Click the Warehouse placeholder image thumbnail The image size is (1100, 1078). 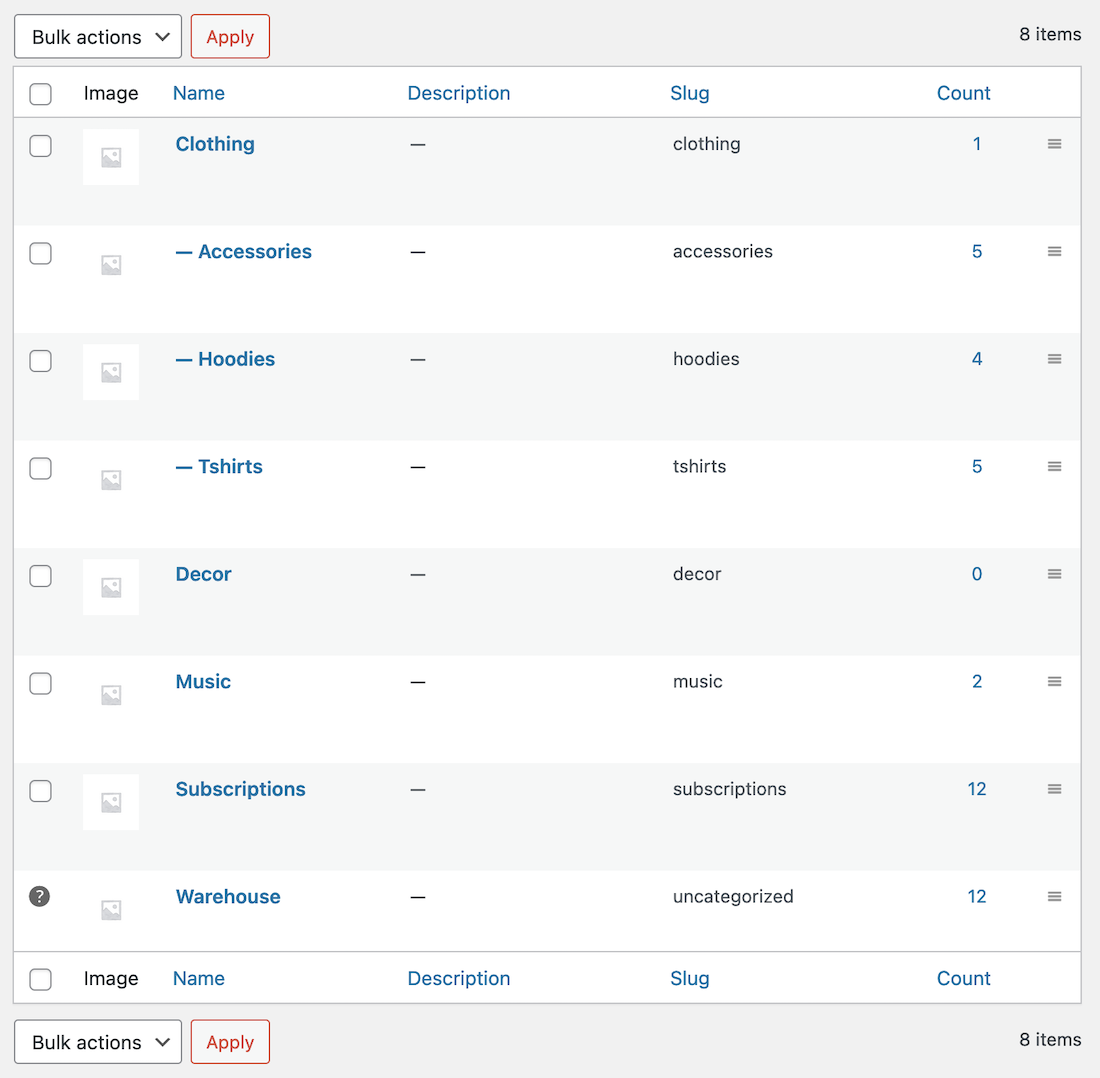click(111, 909)
